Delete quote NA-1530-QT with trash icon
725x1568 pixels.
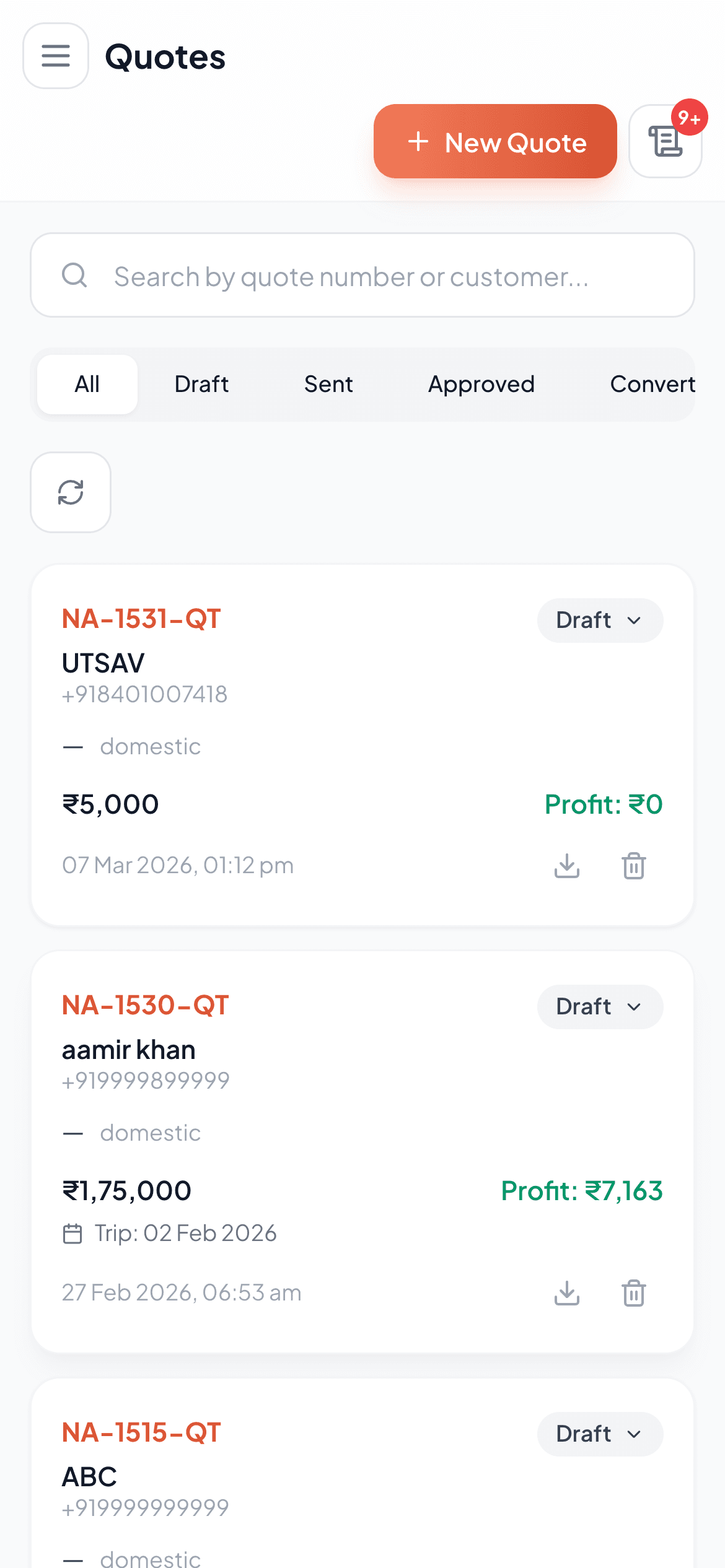click(x=634, y=1293)
